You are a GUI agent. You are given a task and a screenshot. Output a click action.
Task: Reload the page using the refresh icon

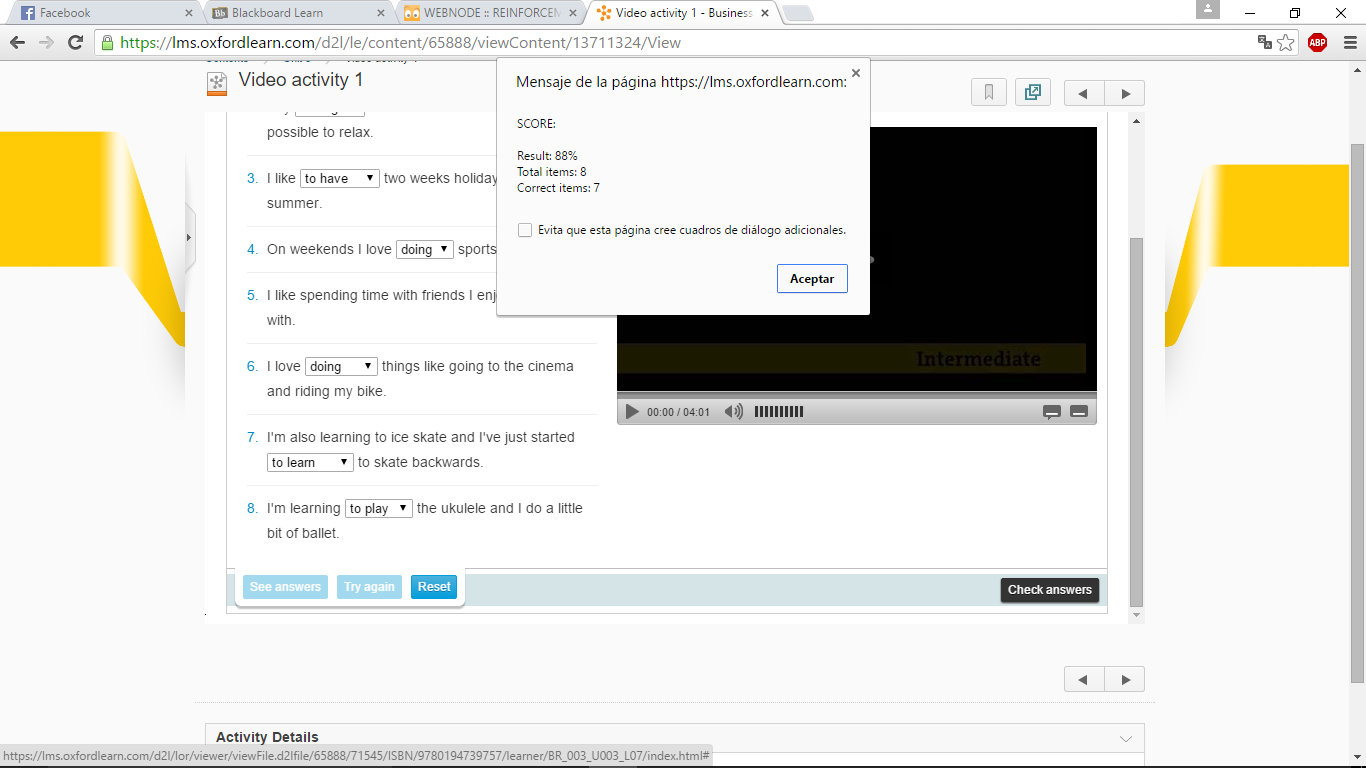pyautogui.click(x=75, y=42)
